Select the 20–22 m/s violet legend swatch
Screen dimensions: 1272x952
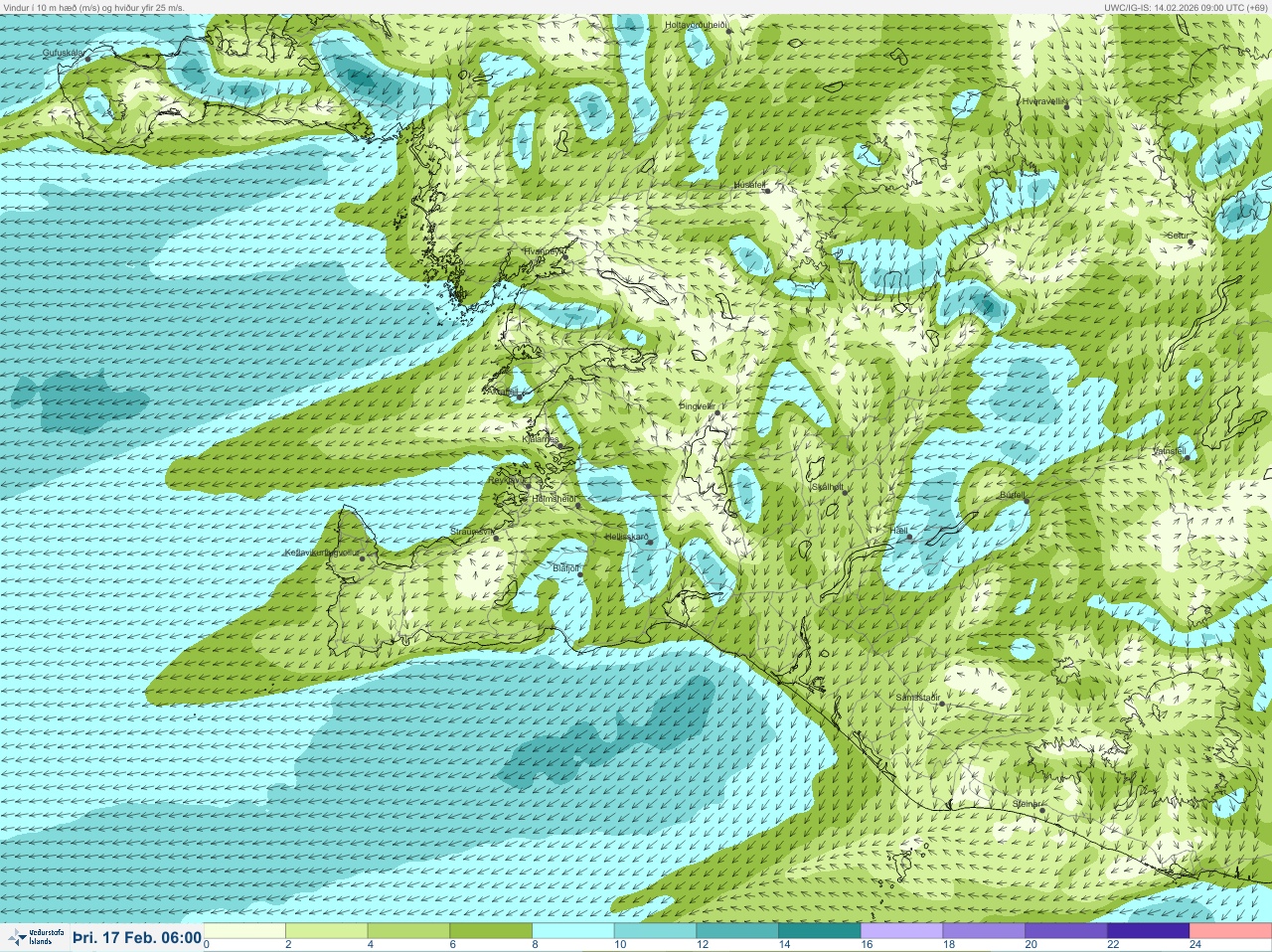(1065, 931)
